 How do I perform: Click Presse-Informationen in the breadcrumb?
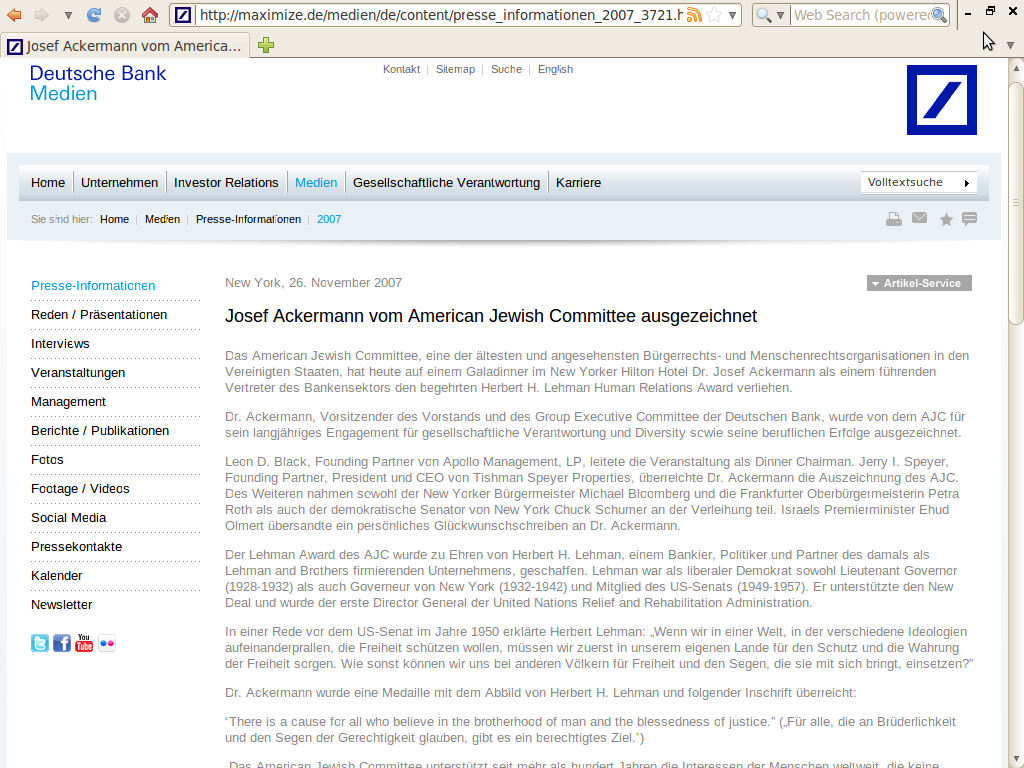(248, 219)
